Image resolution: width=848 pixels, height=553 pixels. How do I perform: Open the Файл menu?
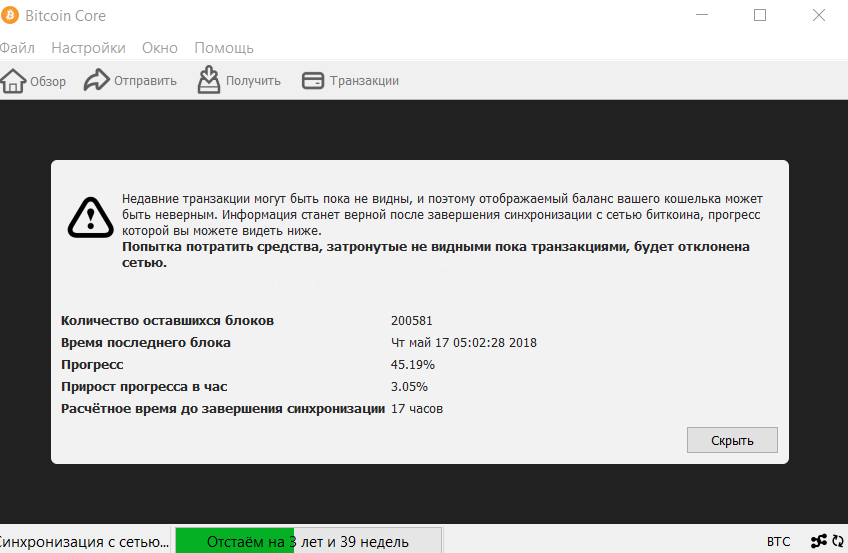17,48
